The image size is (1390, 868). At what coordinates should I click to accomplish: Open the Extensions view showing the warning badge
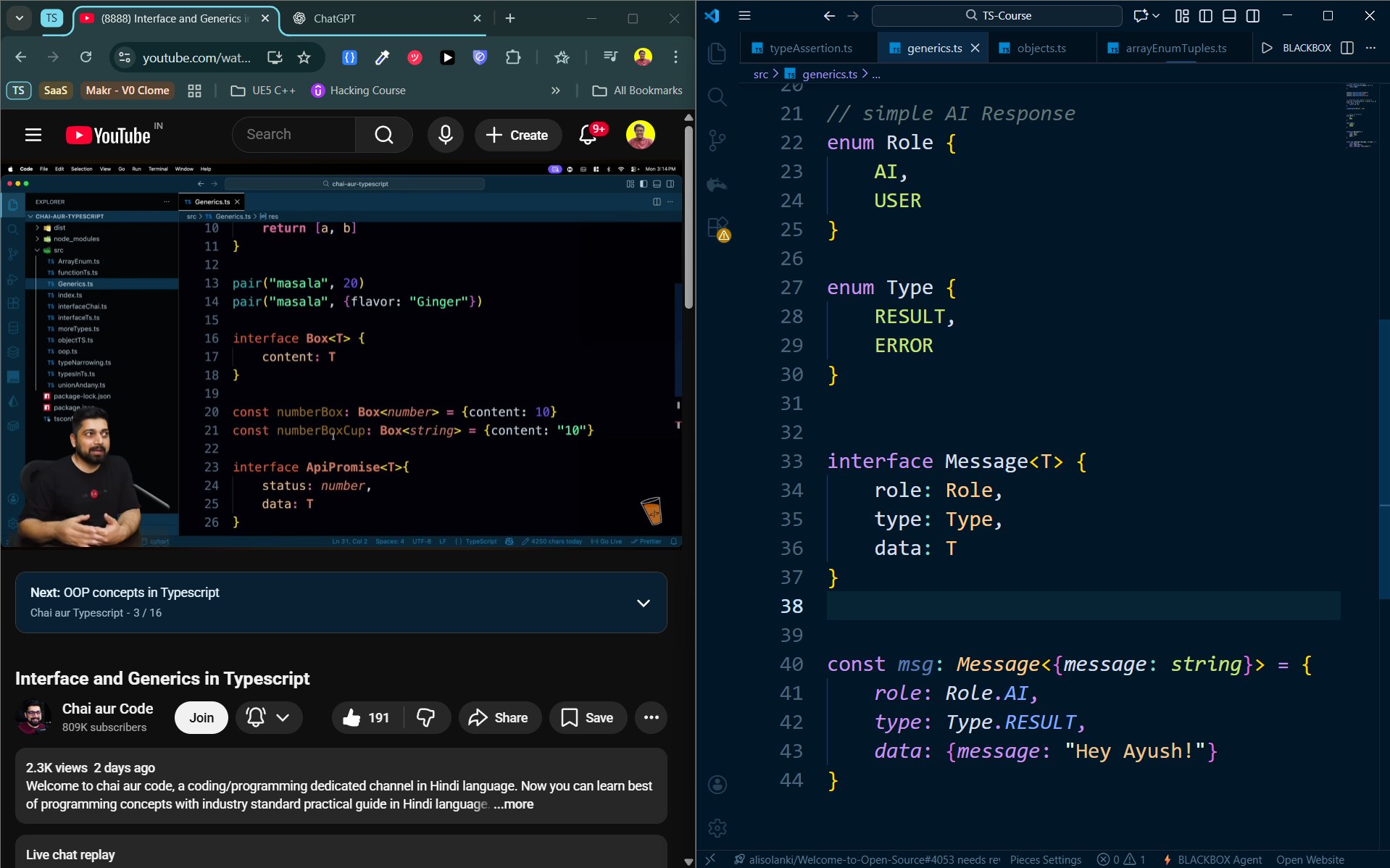click(x=717, y=226)
